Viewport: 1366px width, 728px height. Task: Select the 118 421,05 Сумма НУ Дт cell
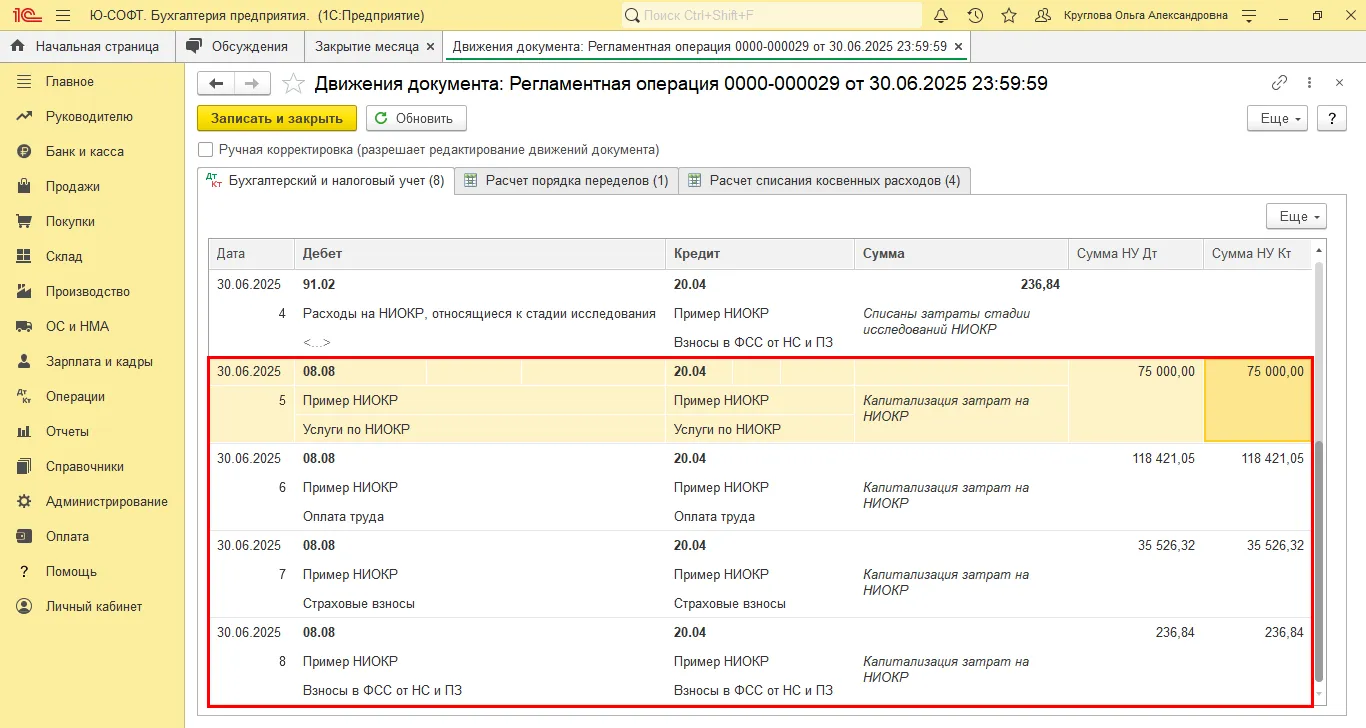point(1136,459)
